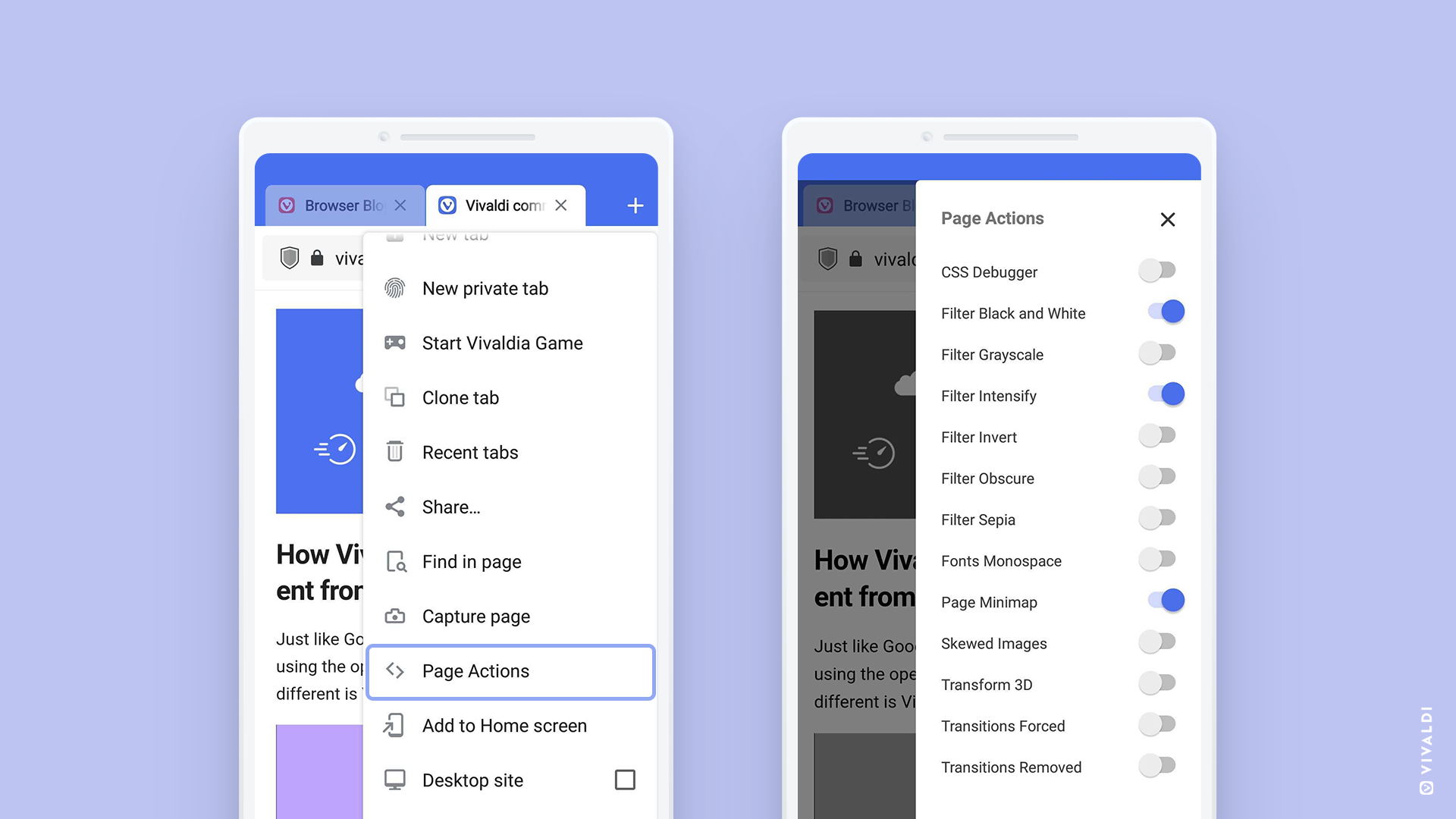This screenshot has width=1456, height=819.
Task: Click the Share icon in menu
Action: coord(393,507)
